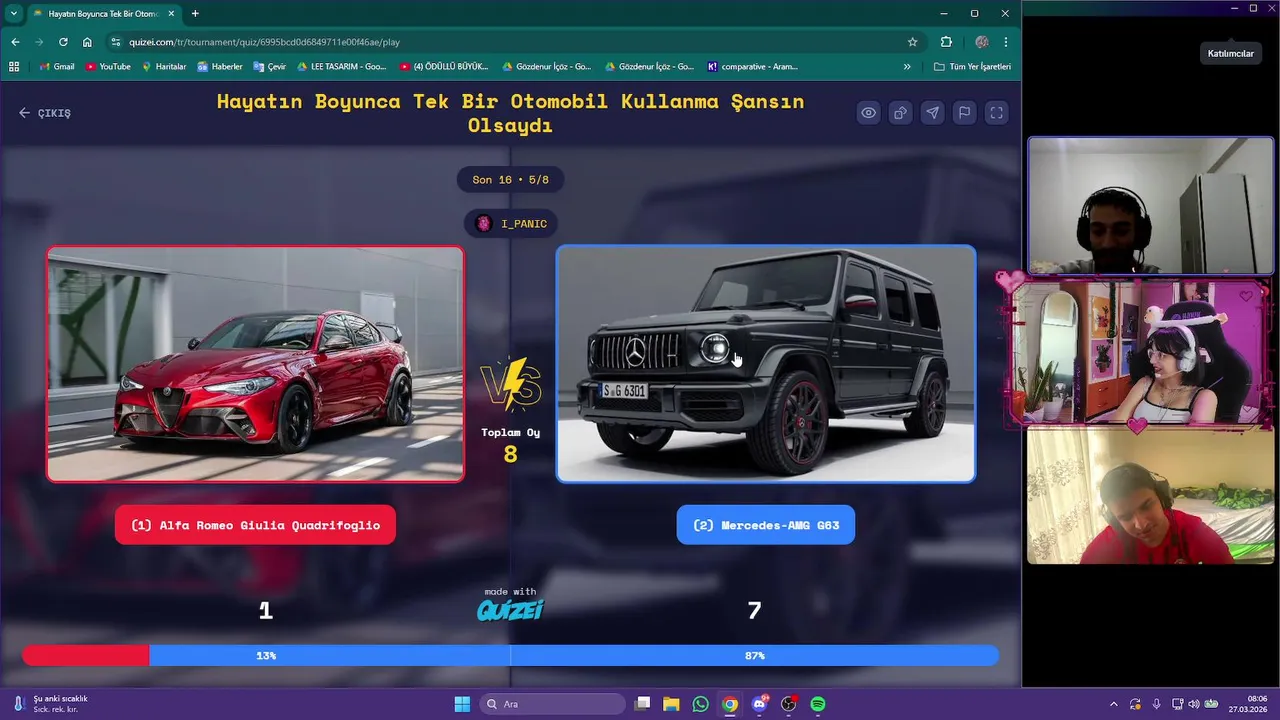
Task: Open Task View on taskbar
Action: [x=643, y=704]
